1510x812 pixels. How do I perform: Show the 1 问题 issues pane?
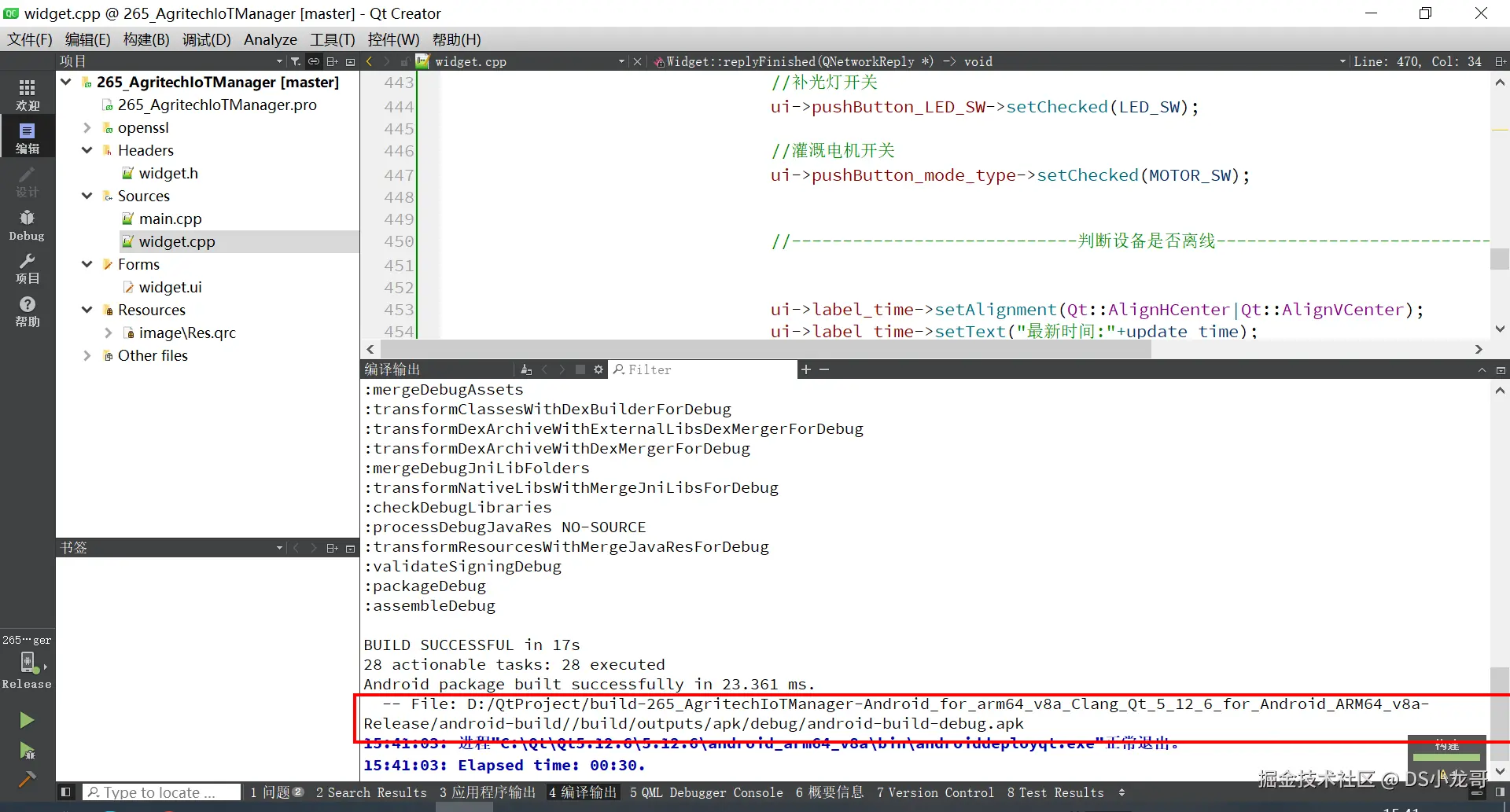[x=277, y=792]
